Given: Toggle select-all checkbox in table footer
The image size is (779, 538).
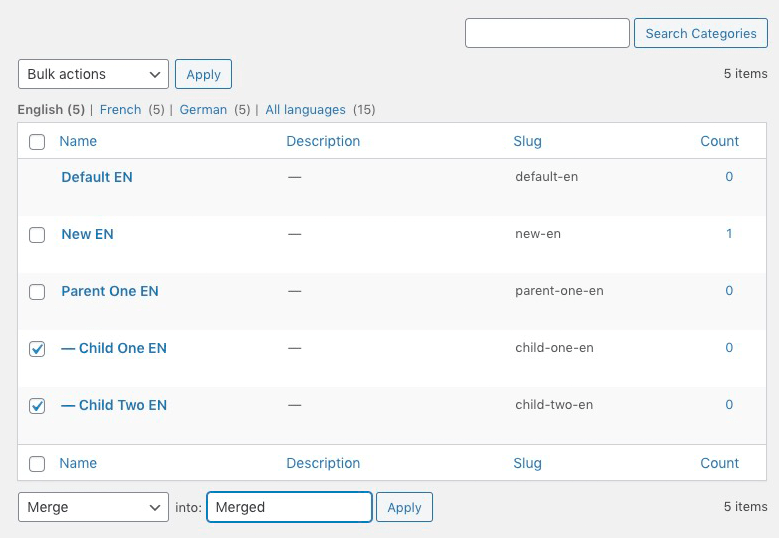Looking at the screenshot, I should point(37,464).
